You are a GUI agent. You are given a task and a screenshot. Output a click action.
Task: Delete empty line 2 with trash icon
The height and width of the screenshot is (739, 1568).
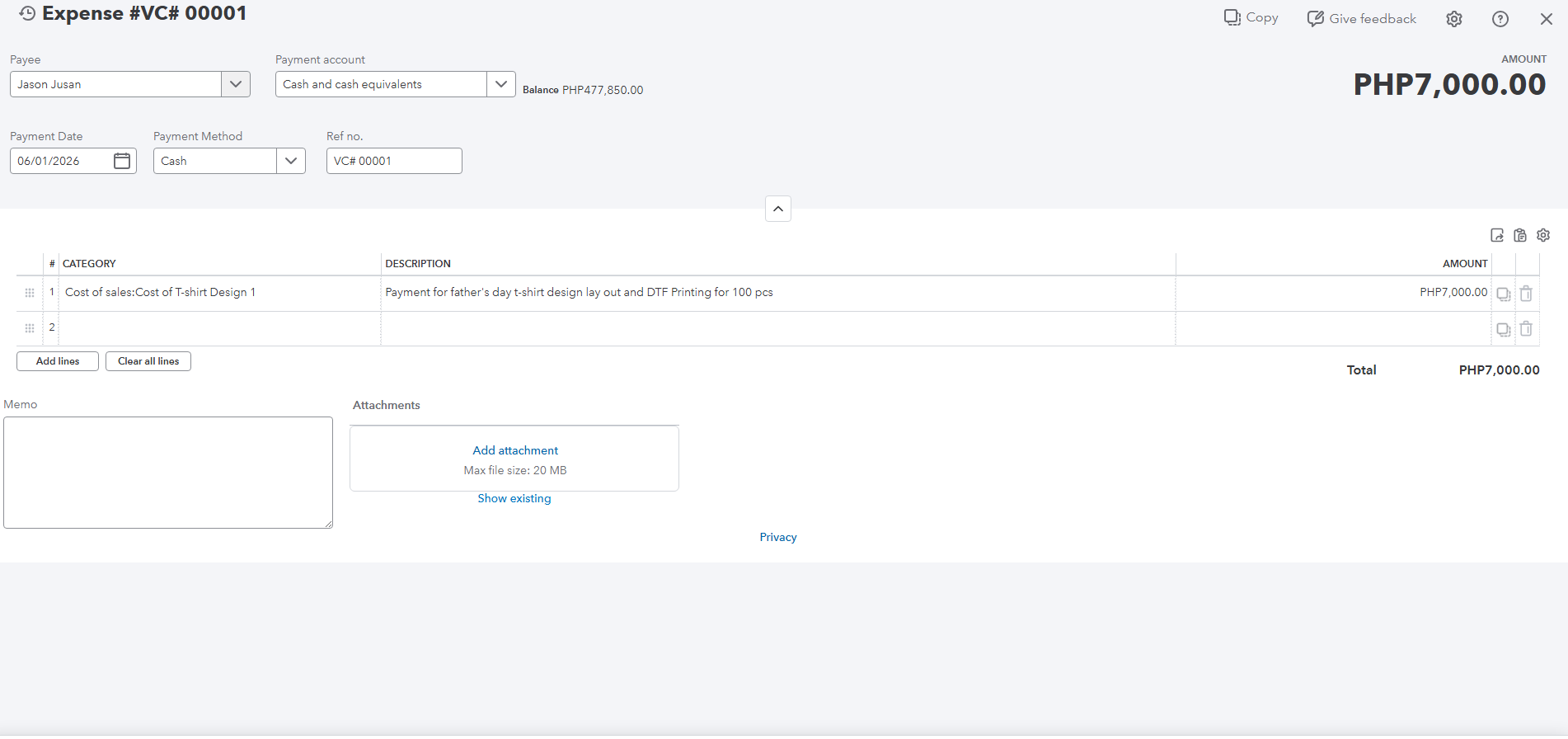tap(1526, 329)
